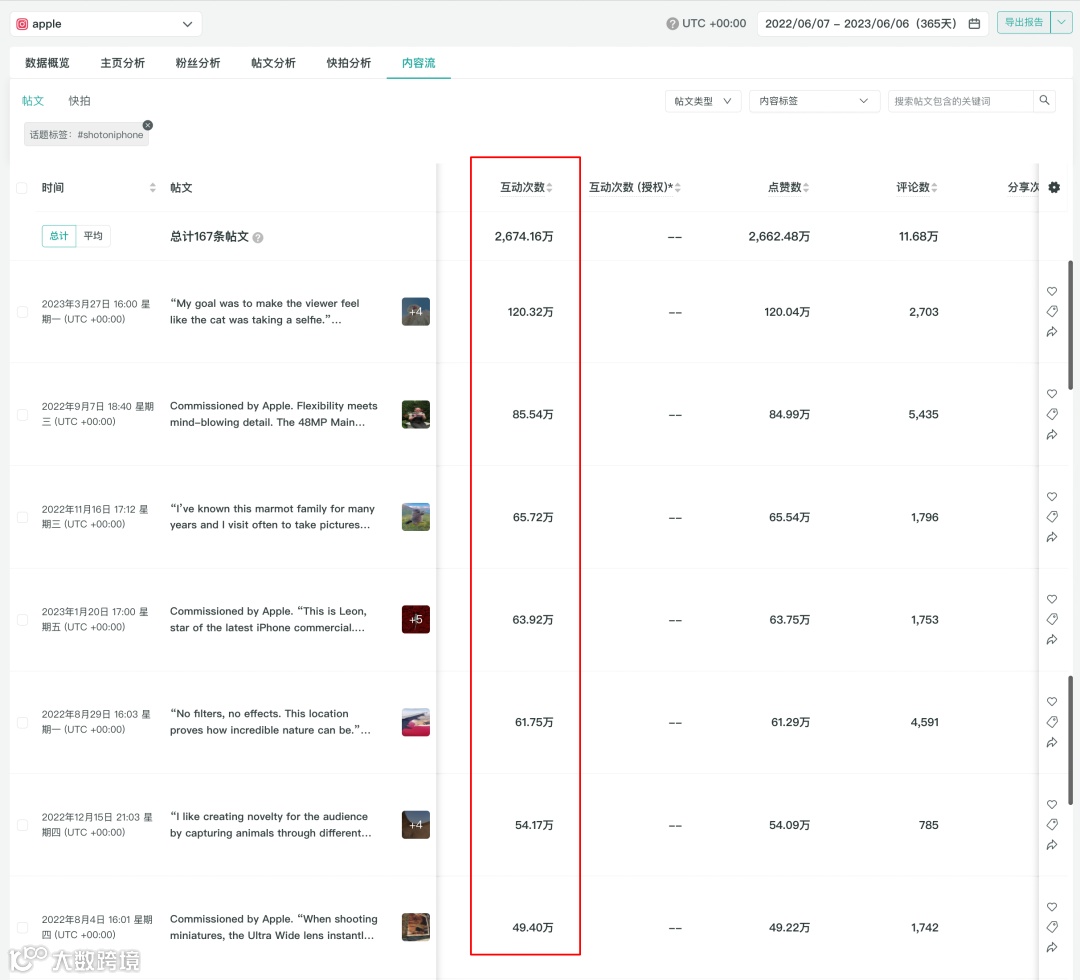The width and height of the screenshot is (1080, 980).
Task: Favorite the No filters post
Action: tap(1052, 702)
